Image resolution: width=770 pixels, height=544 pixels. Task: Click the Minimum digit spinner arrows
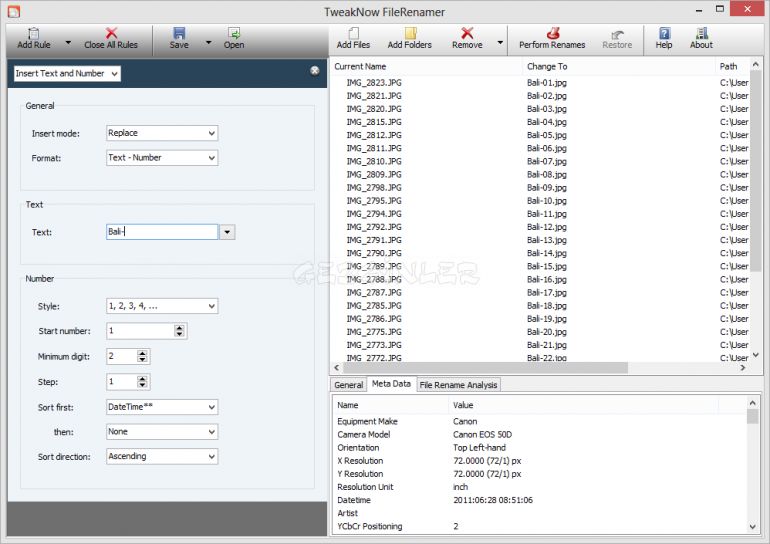[x=142, y=356]
